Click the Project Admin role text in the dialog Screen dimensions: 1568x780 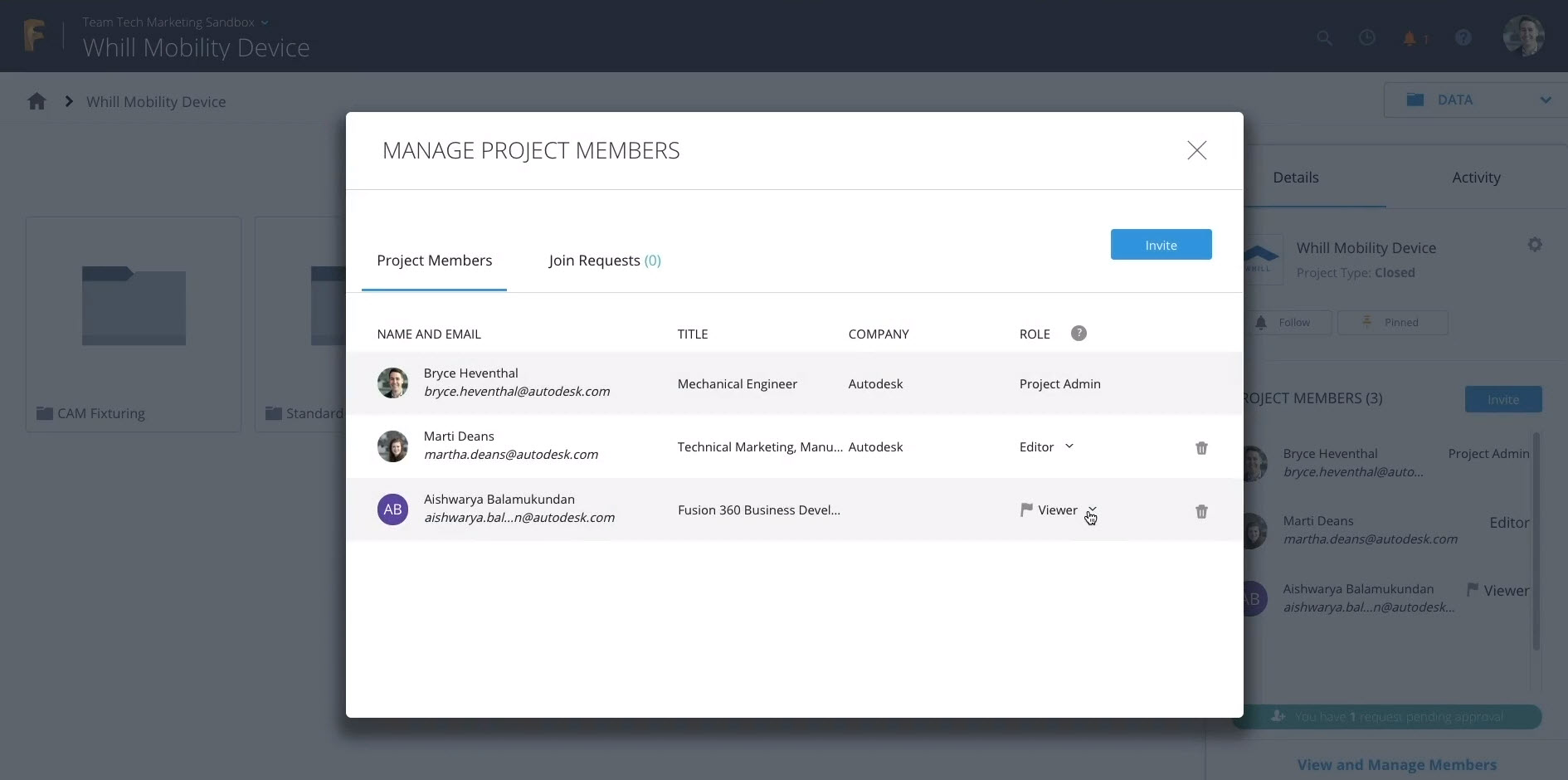(1059, 383)
